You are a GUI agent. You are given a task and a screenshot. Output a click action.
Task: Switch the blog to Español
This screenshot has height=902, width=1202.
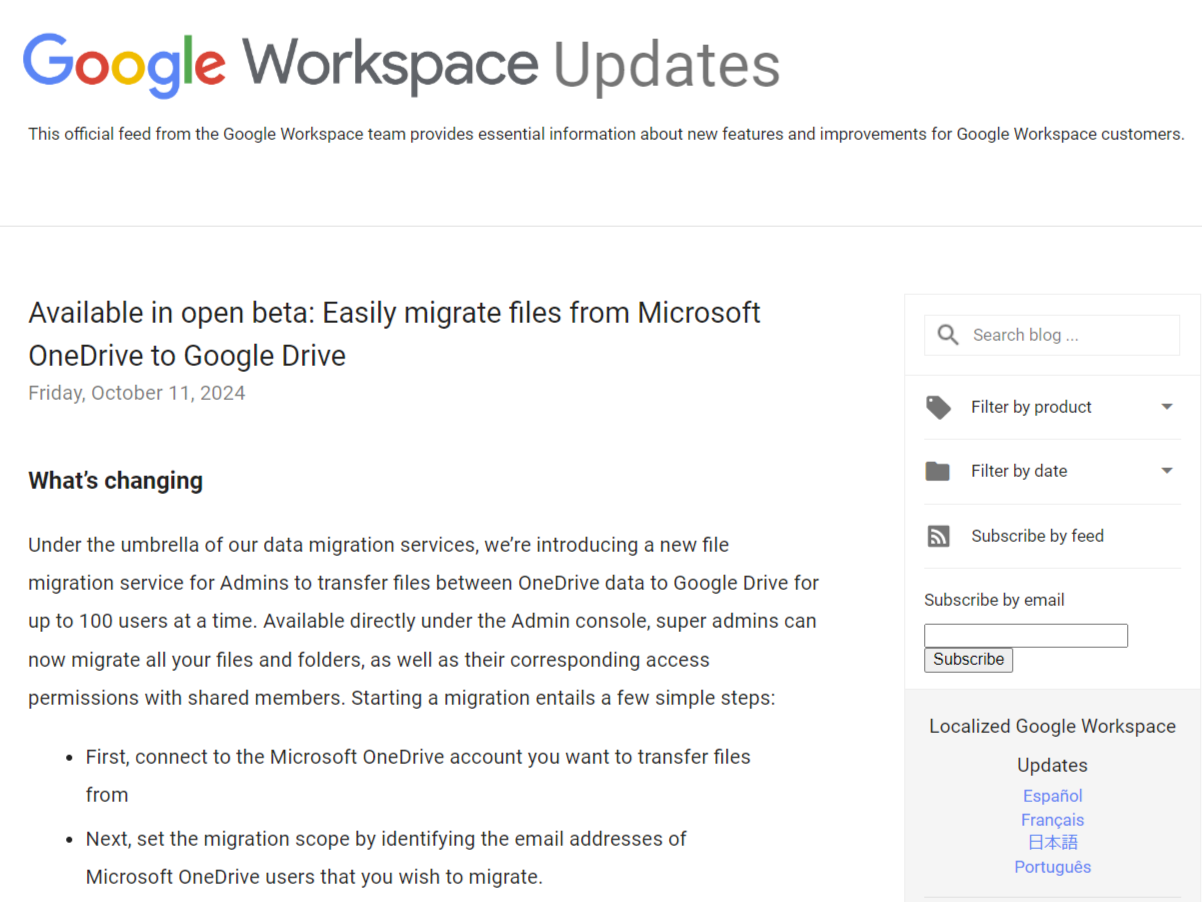point(1052,795)
